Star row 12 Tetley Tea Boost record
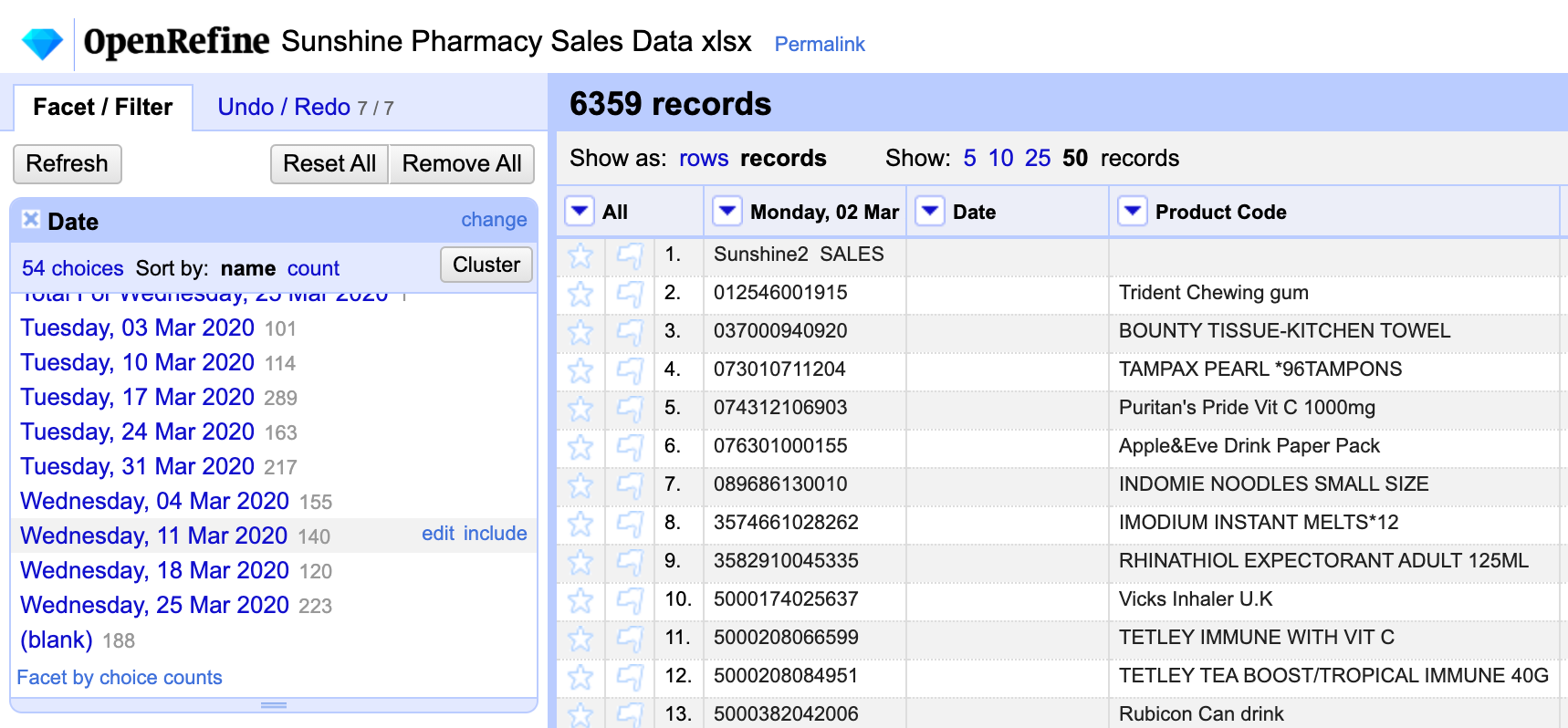The image size is (1568, 728). tap(580, 677)
